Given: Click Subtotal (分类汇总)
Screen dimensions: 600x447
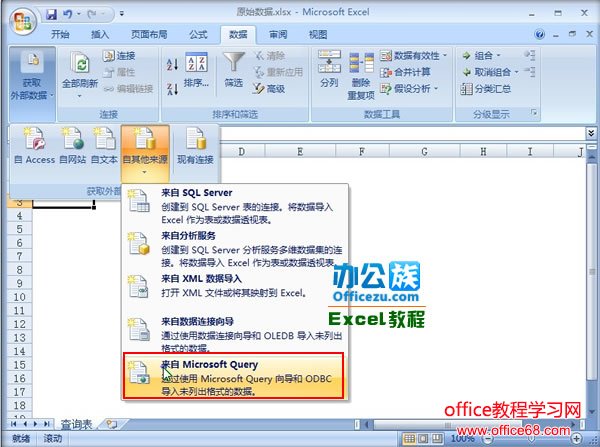Looking at the screenshot, I should click(x=486, y=89).
